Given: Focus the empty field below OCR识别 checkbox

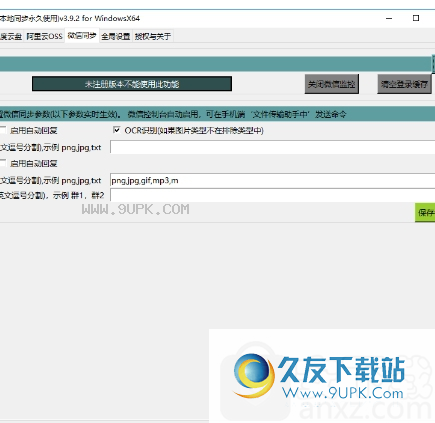Looking at the screenshot, I should pyautogui.click(x=273, y=147).
